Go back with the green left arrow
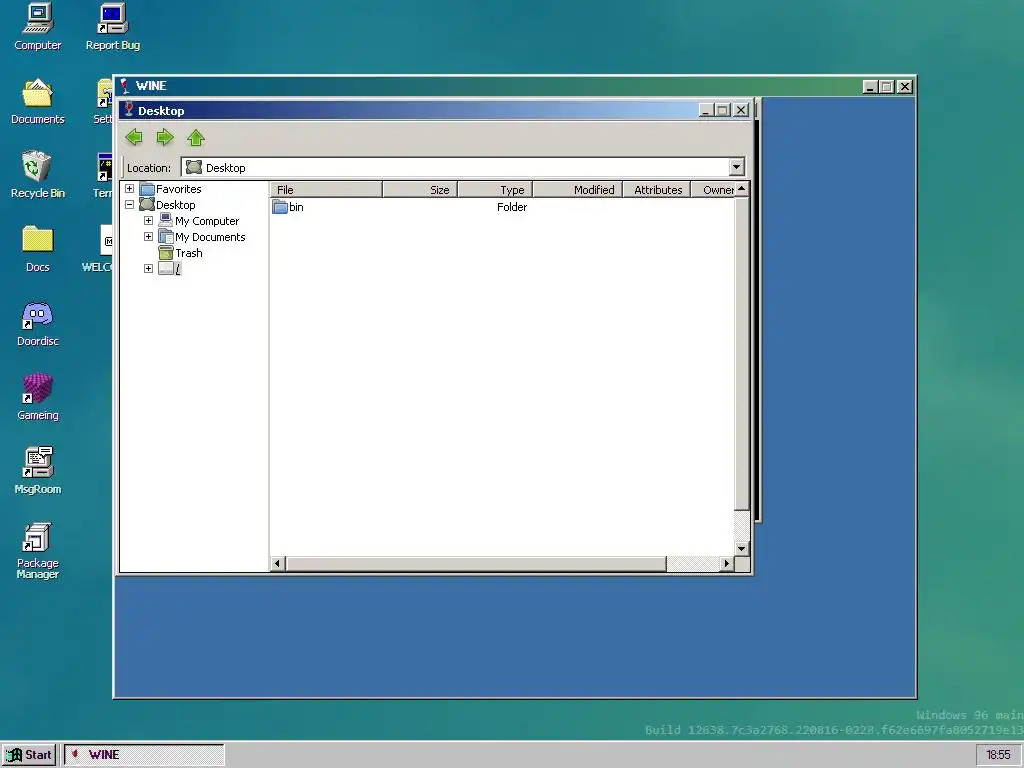1024x768 pixels. [x=134, y=137]
